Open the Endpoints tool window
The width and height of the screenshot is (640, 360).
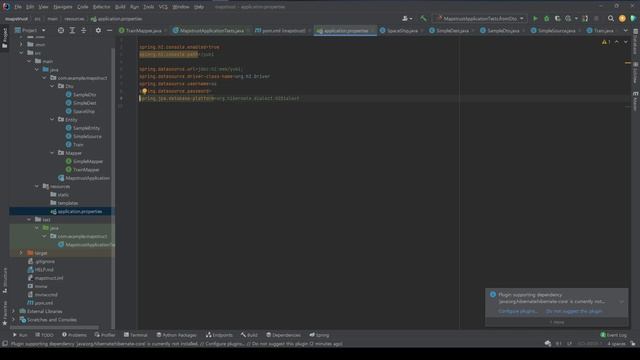[219, 335]
